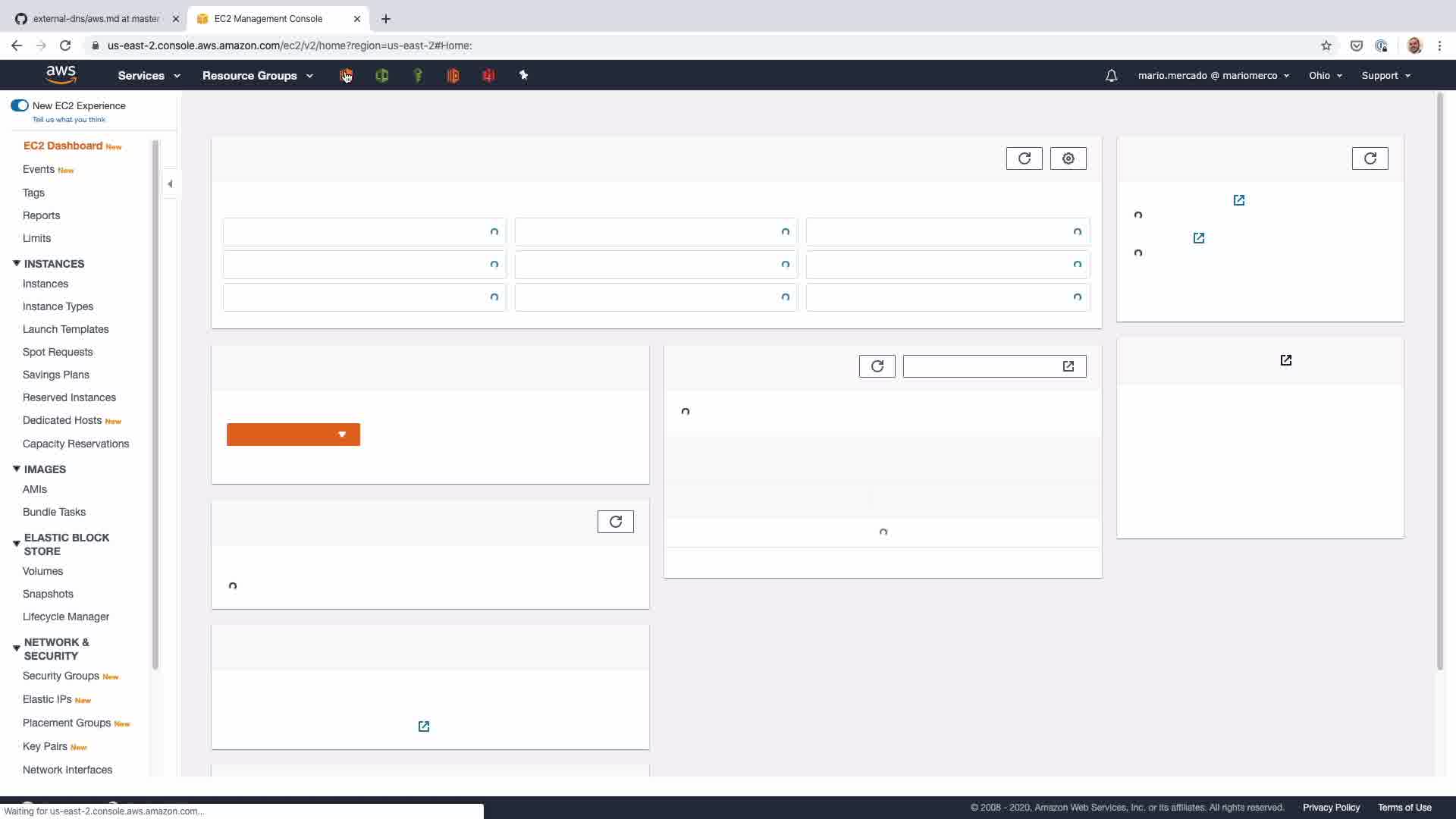Open the Ohio region dropdown

(1325, 76)
